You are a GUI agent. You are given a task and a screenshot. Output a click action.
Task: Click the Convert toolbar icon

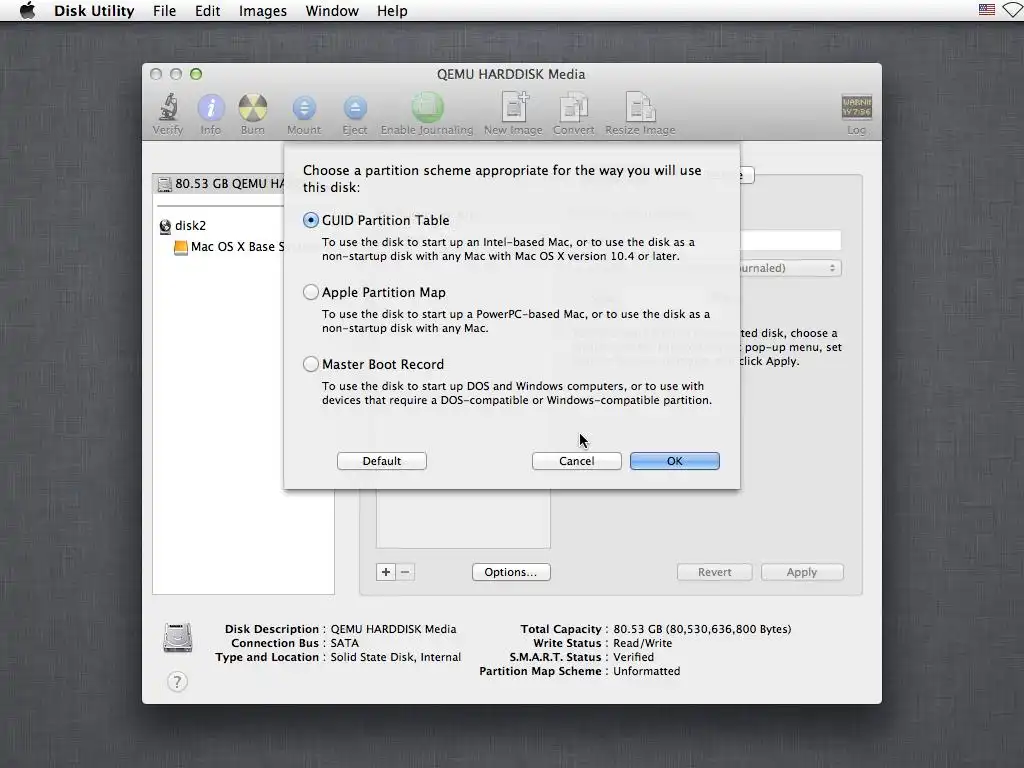pyautogui.click(x=573, y=107)
